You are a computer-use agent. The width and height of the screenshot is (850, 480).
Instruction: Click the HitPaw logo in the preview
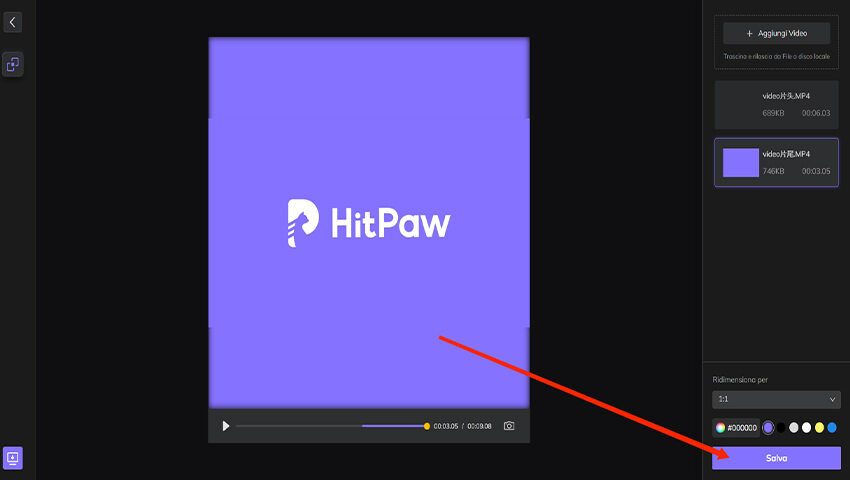pyautogui.click(x=369, y=223)
